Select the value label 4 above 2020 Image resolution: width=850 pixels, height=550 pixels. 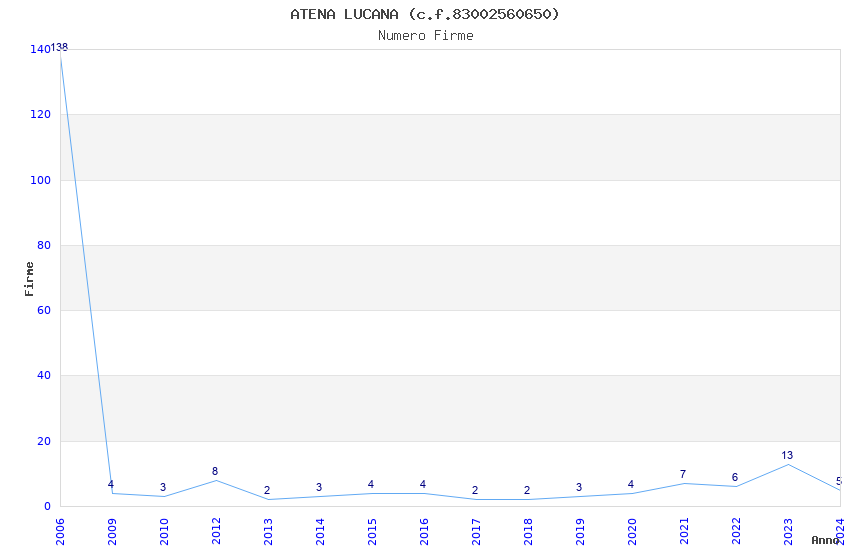tap(631, 484)
